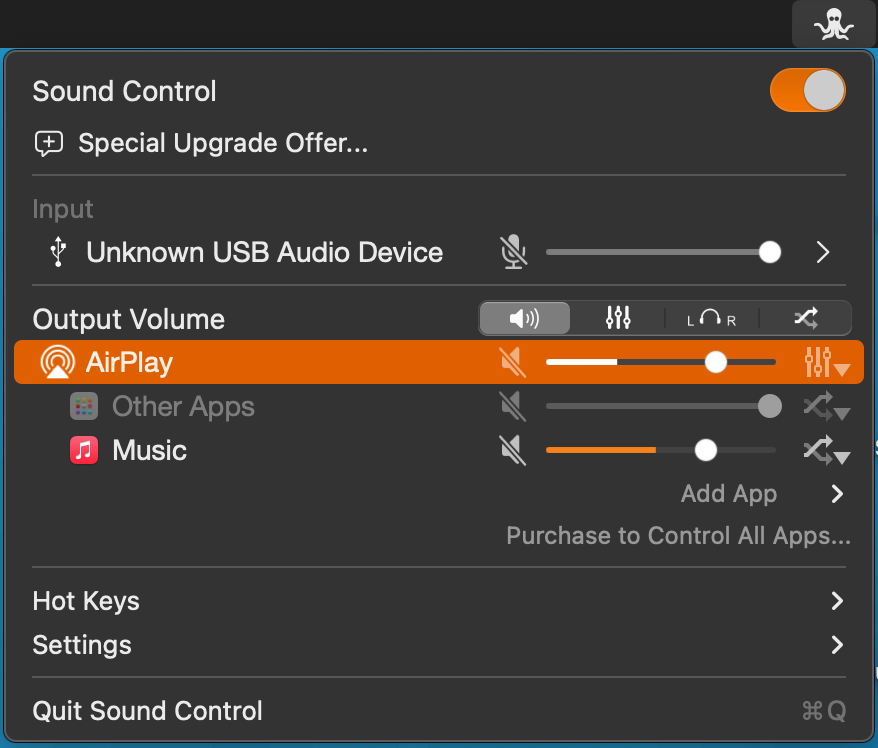Screen dimensions: 878x748
Task: Switch to the equalizer tab
Action: coord(618,319)
